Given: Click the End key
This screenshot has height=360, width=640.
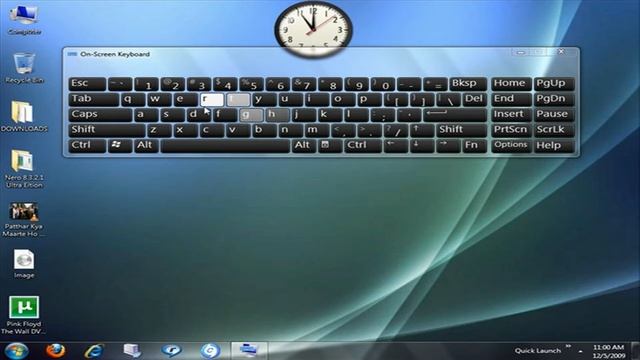Looking at the screenshot, I should click(x=511, y=99).
